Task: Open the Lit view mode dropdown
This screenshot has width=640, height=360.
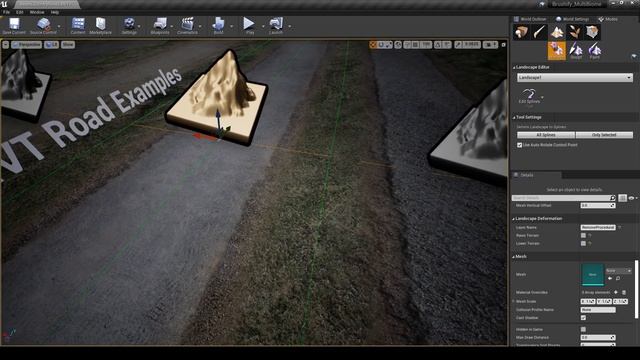Action: click(51, 45)
